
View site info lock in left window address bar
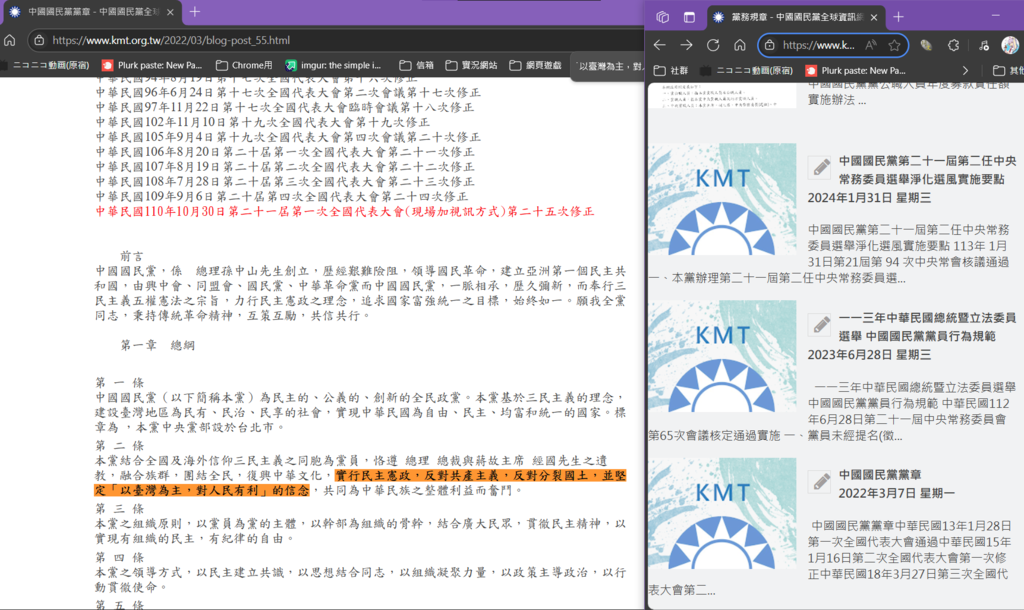pyautogui.click(x=39, y=40)
